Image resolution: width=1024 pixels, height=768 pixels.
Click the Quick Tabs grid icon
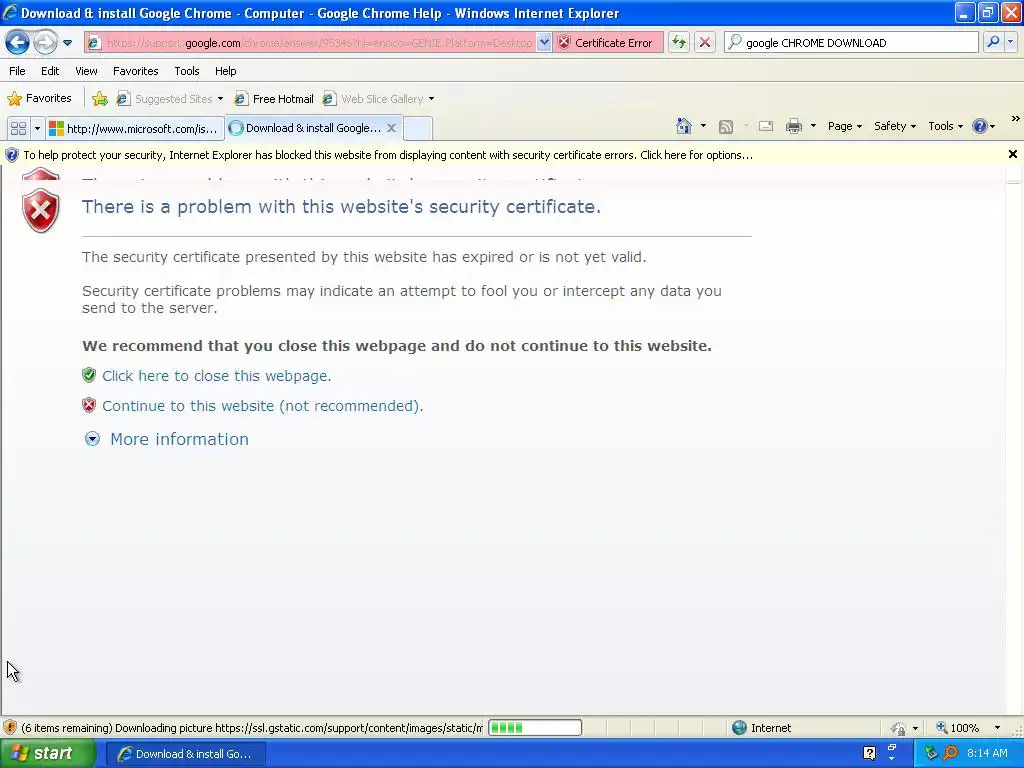coord(18,129)
